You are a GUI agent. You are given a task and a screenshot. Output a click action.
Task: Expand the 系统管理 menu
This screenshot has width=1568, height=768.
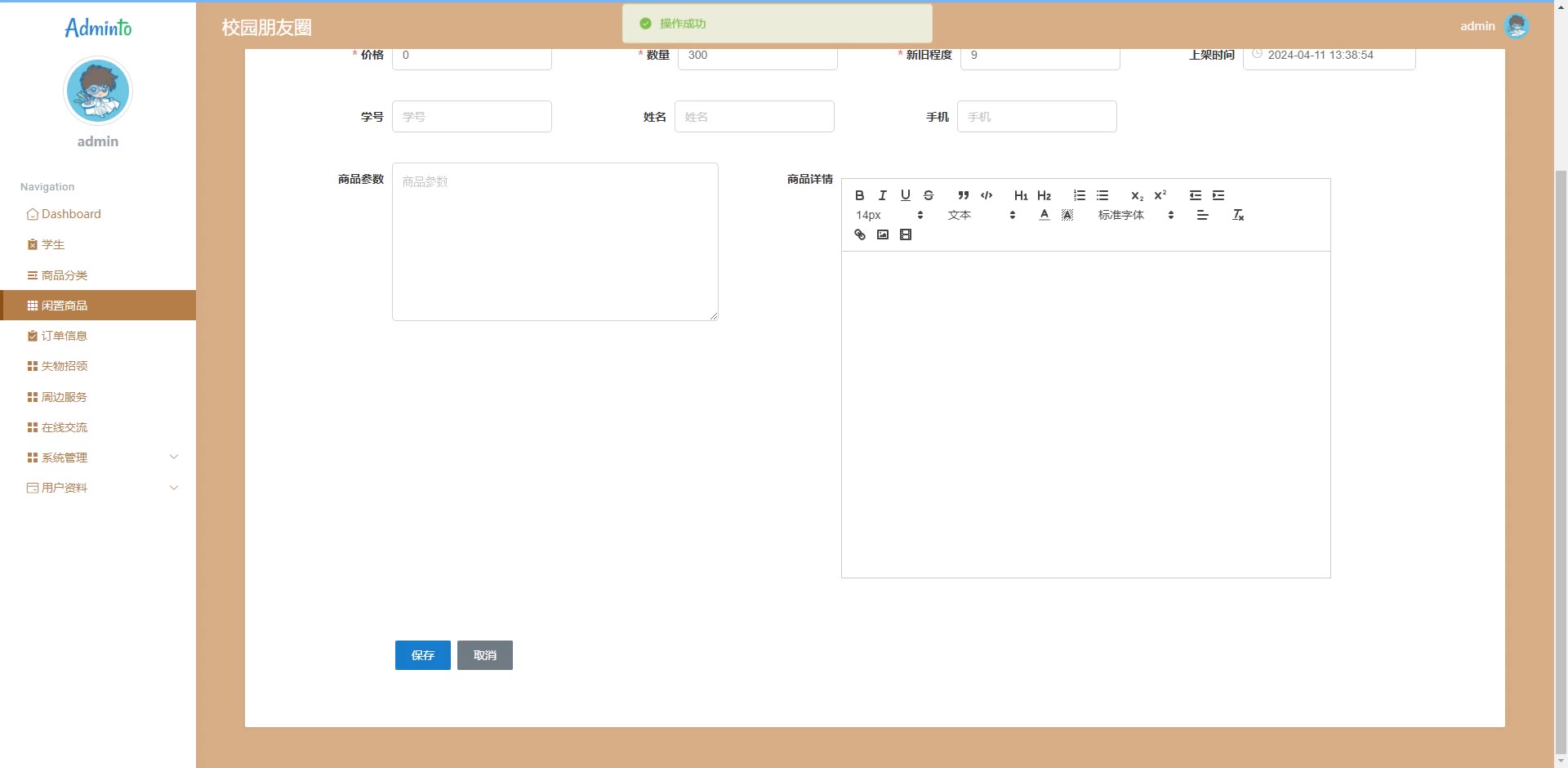[98, 458]
